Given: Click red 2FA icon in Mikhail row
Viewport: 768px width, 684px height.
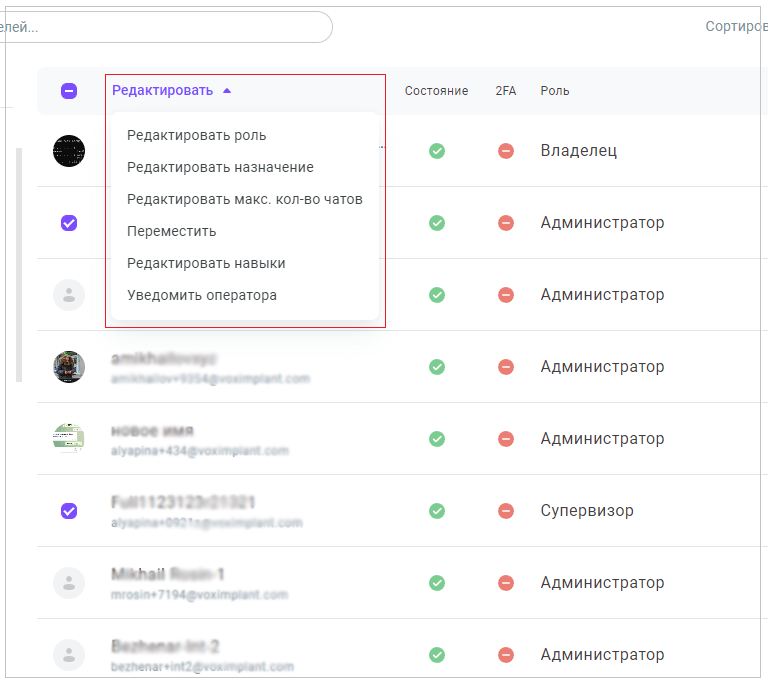Looking at the screenshot, I should (506, 583).
